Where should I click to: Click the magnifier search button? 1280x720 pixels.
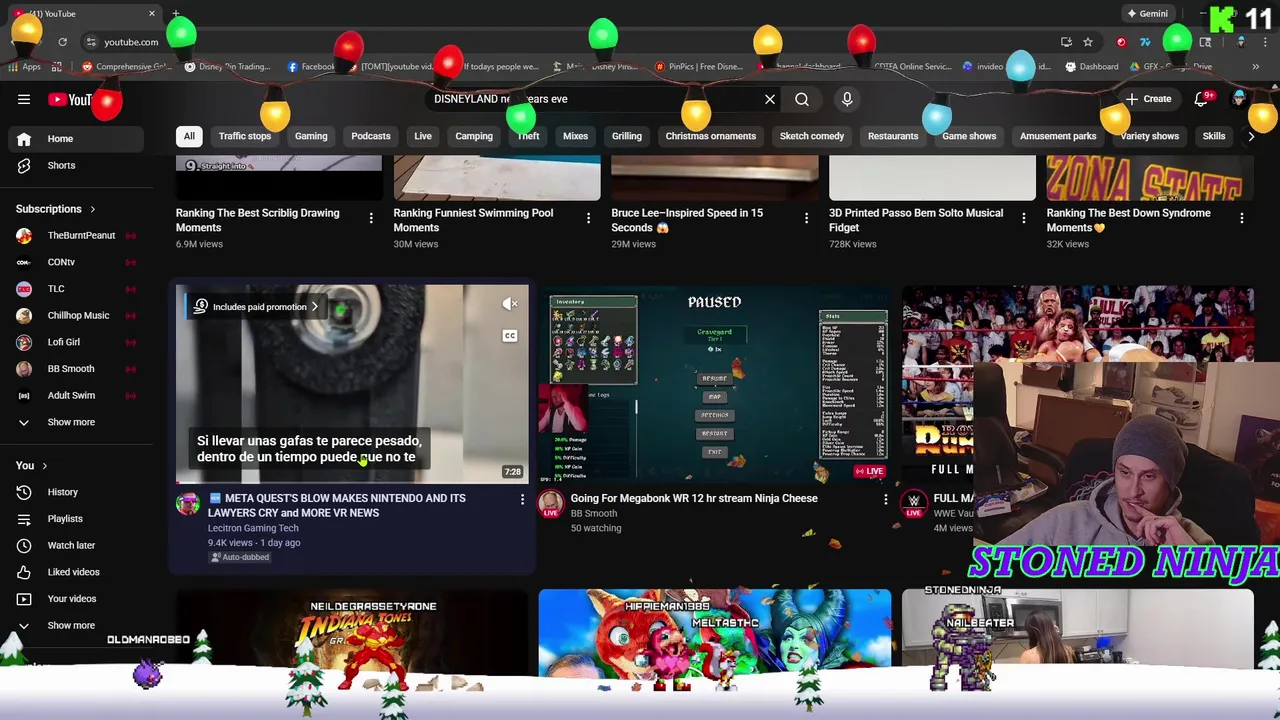point(802,99)
